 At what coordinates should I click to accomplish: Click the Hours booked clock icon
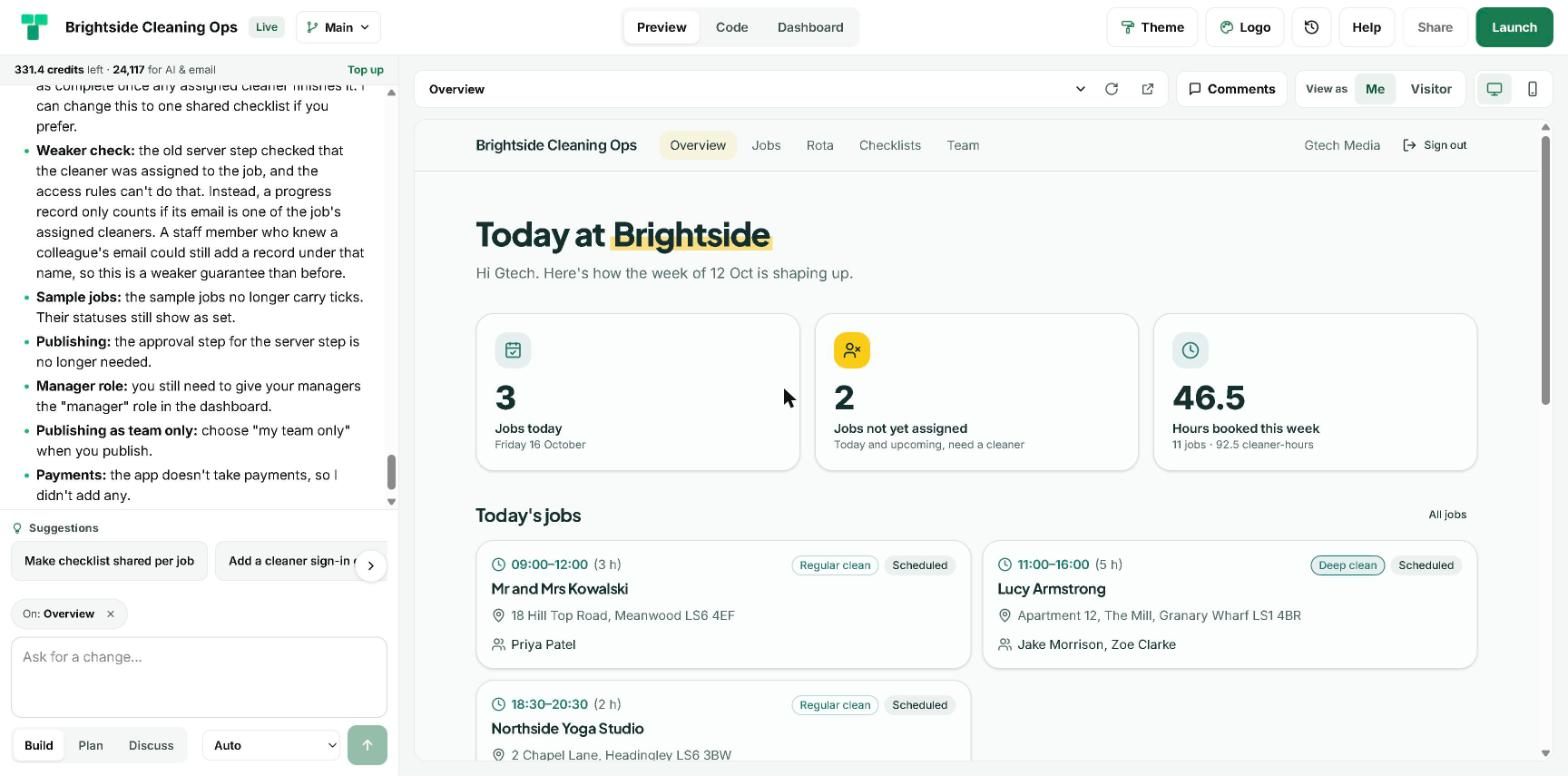point(1190,350)
